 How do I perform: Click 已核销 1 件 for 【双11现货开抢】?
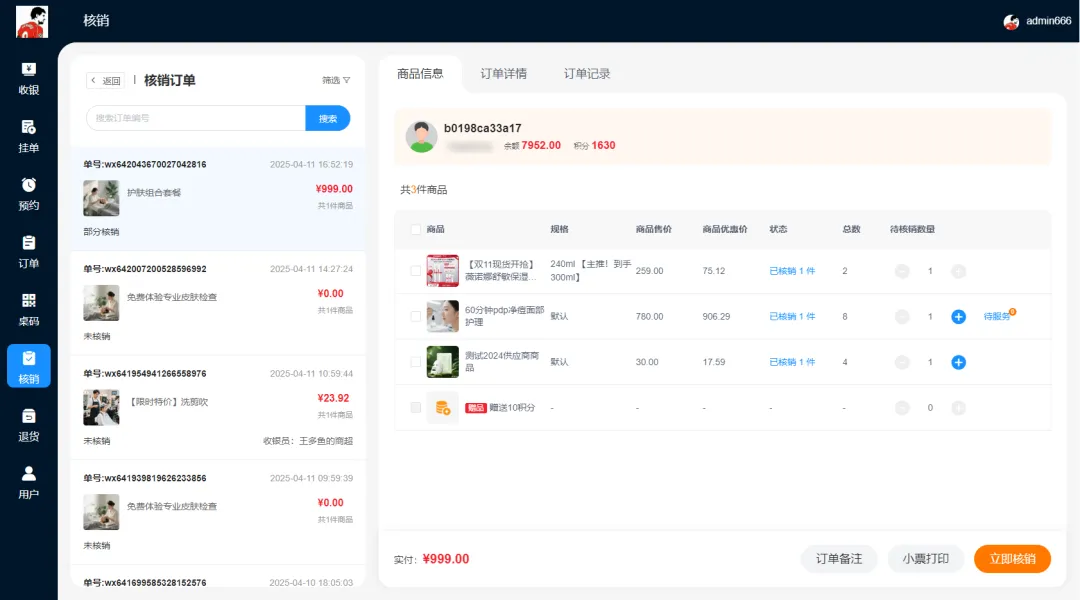792,271
